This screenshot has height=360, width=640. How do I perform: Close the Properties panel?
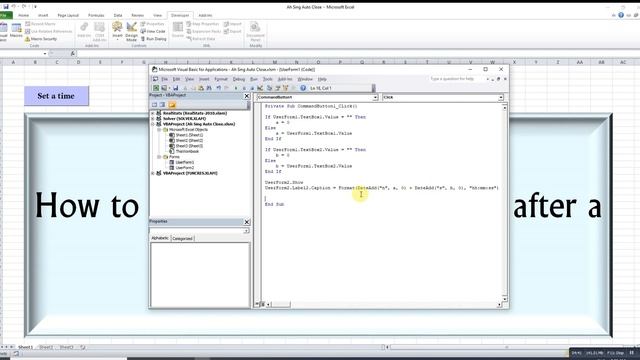click(247, 222)
